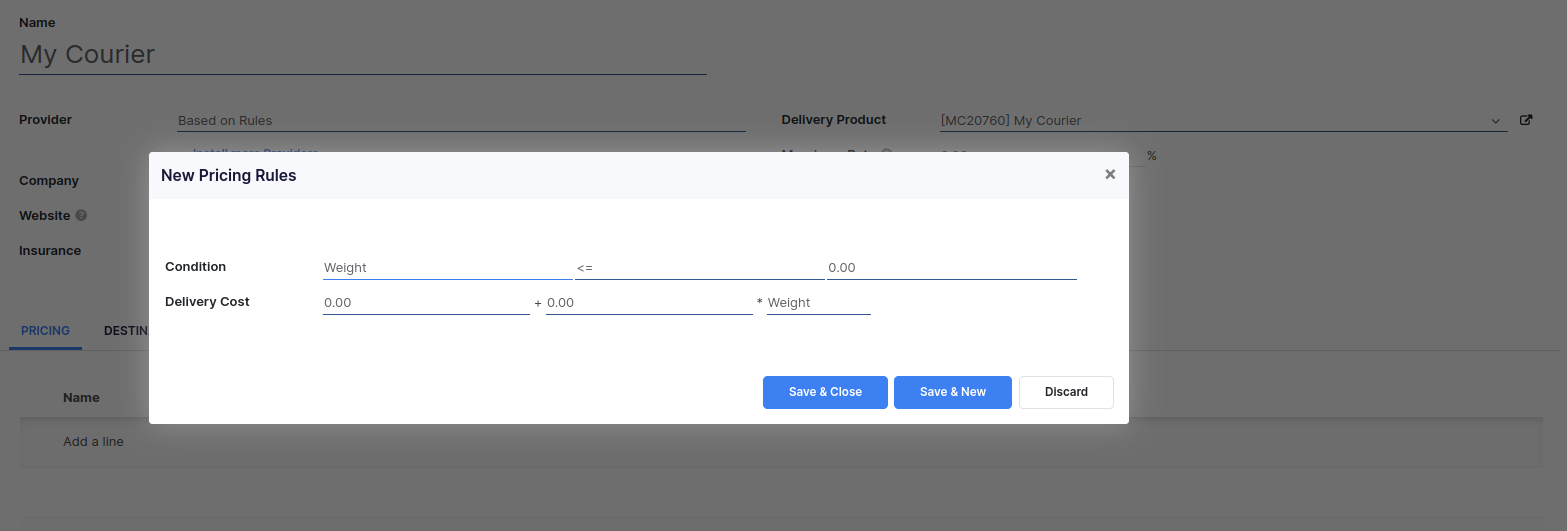Screen dimensions: 1567x531
Task: Open the Delivery Product external link icon
Action: pos(1526,120)
